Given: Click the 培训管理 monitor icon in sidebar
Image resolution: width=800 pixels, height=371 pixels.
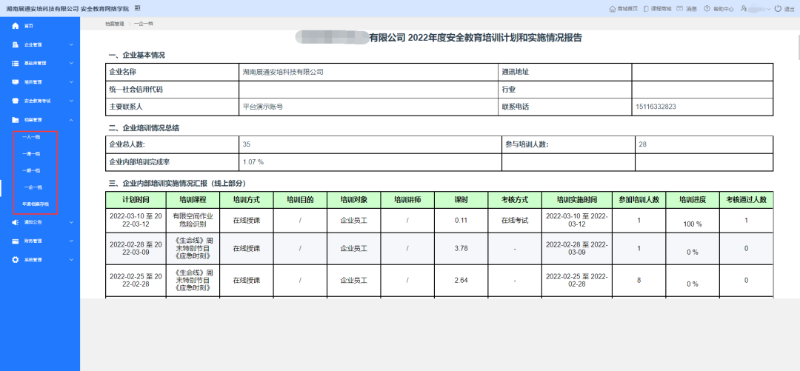Looking at the screenshot, I should [x=15, y=82].
